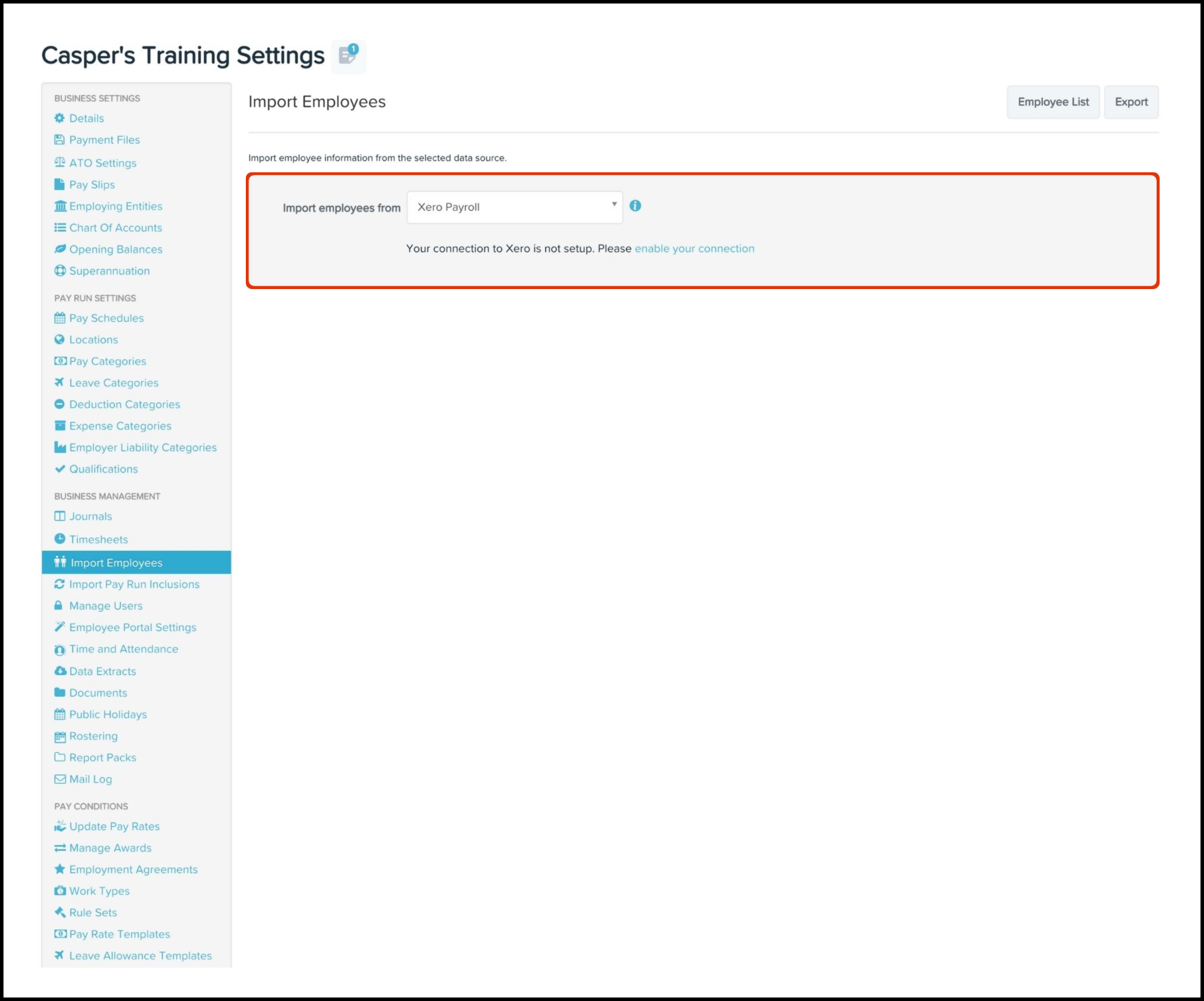
Task: Click the arrow on Xero Payroll selector
Action: point(614,204)
